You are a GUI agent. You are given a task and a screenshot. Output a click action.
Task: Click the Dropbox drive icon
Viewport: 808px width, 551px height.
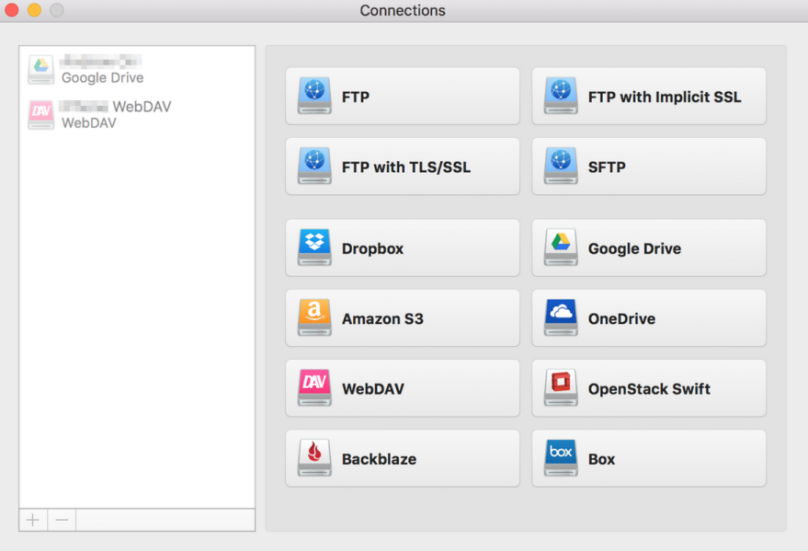click(314, 248)
